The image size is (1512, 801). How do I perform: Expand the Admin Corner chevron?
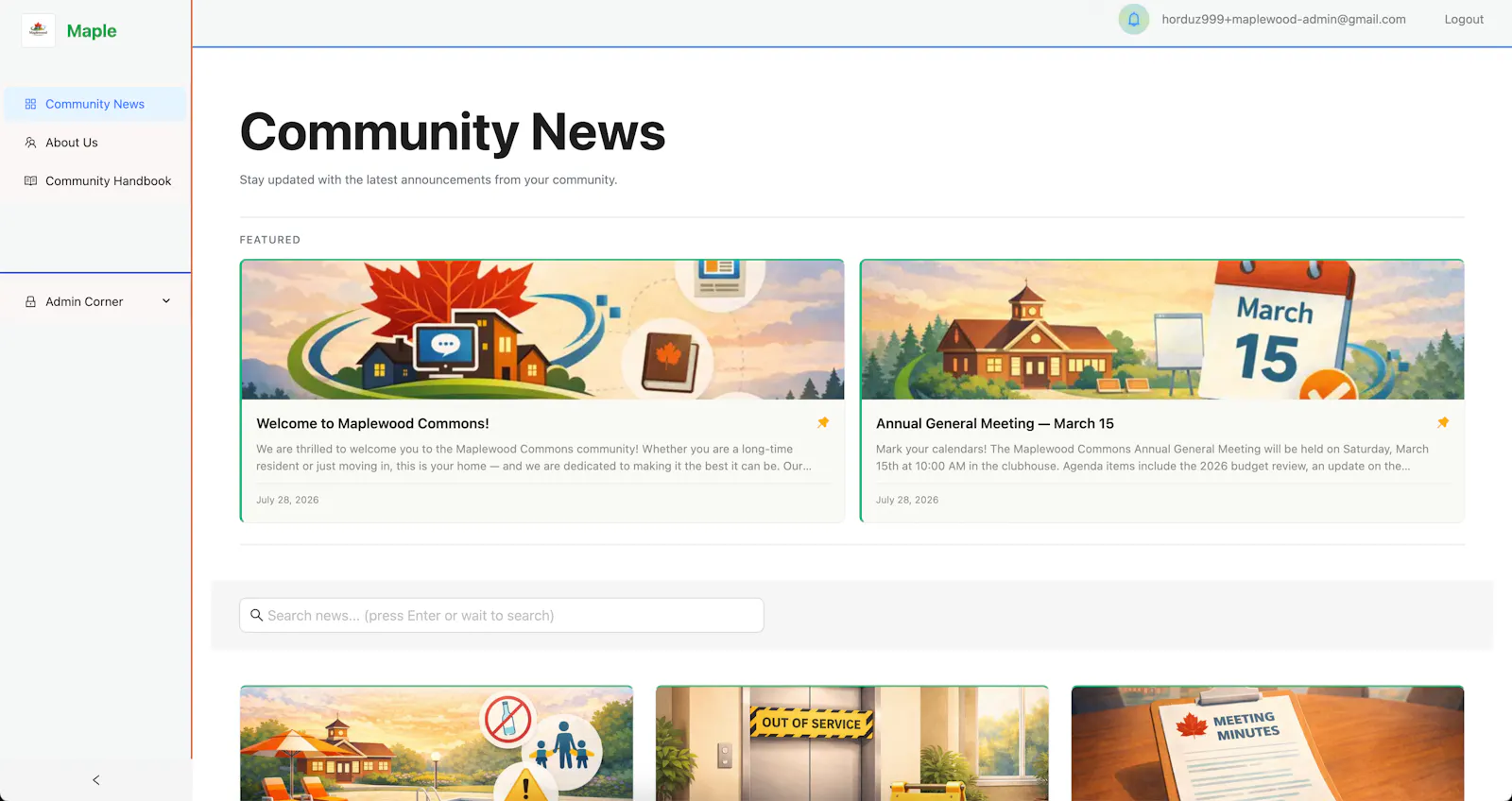pyautogui.click(x=166, y=301)
